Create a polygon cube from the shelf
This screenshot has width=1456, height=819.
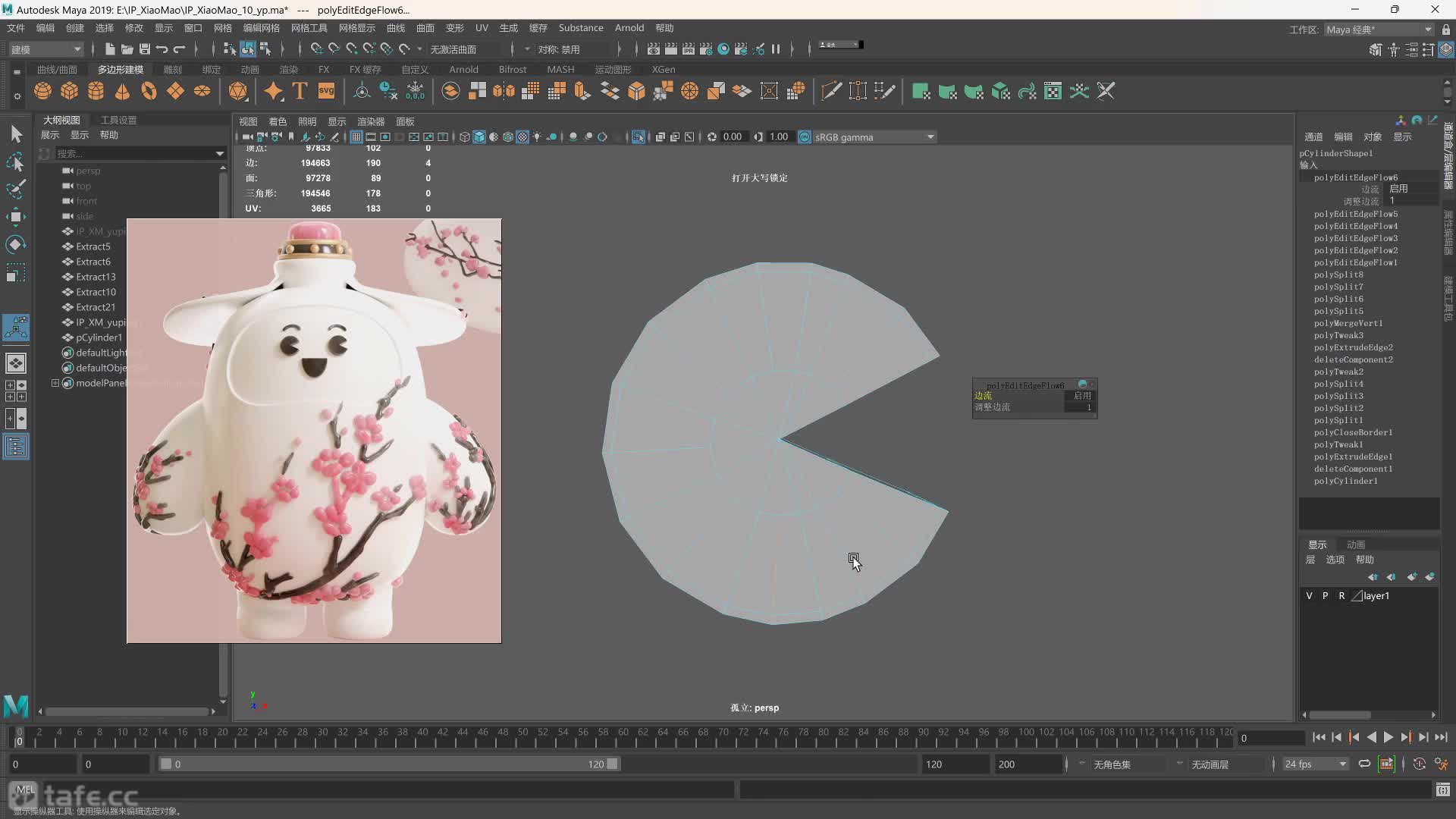coord(70,92)
